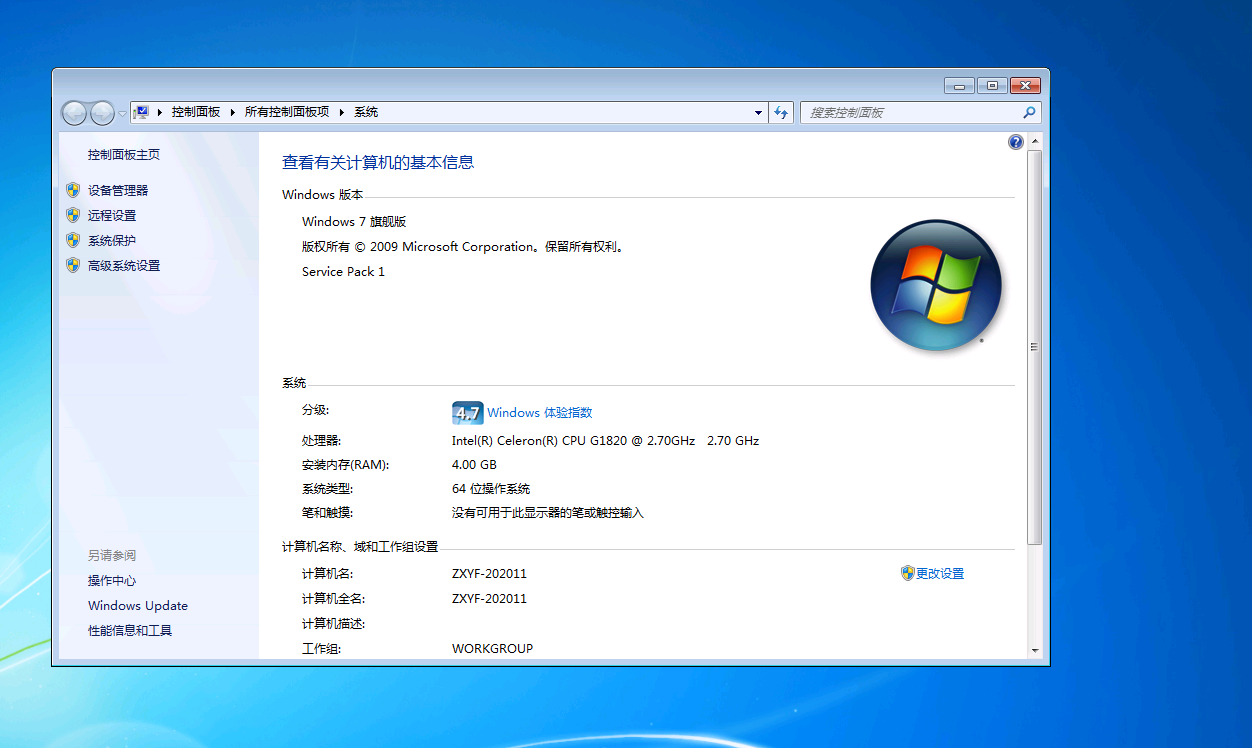Open 系统保护 in the sidebar
Viewport: 1252px width, 748px height.
[112, 240]
